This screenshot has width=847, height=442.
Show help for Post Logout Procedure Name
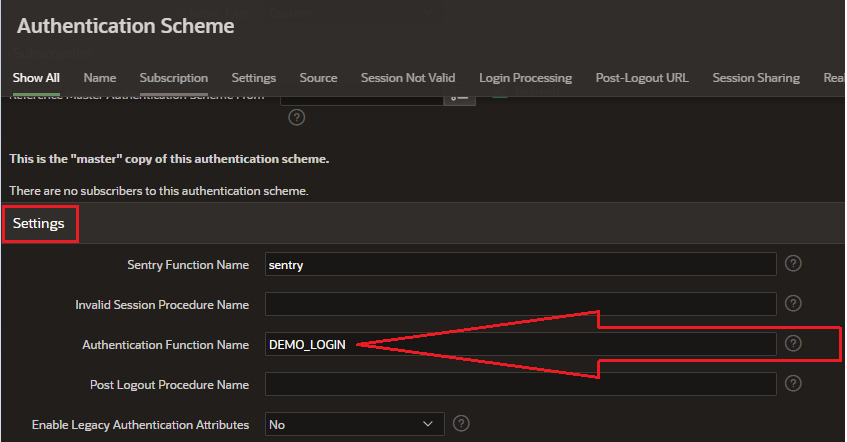click(793, 384)
